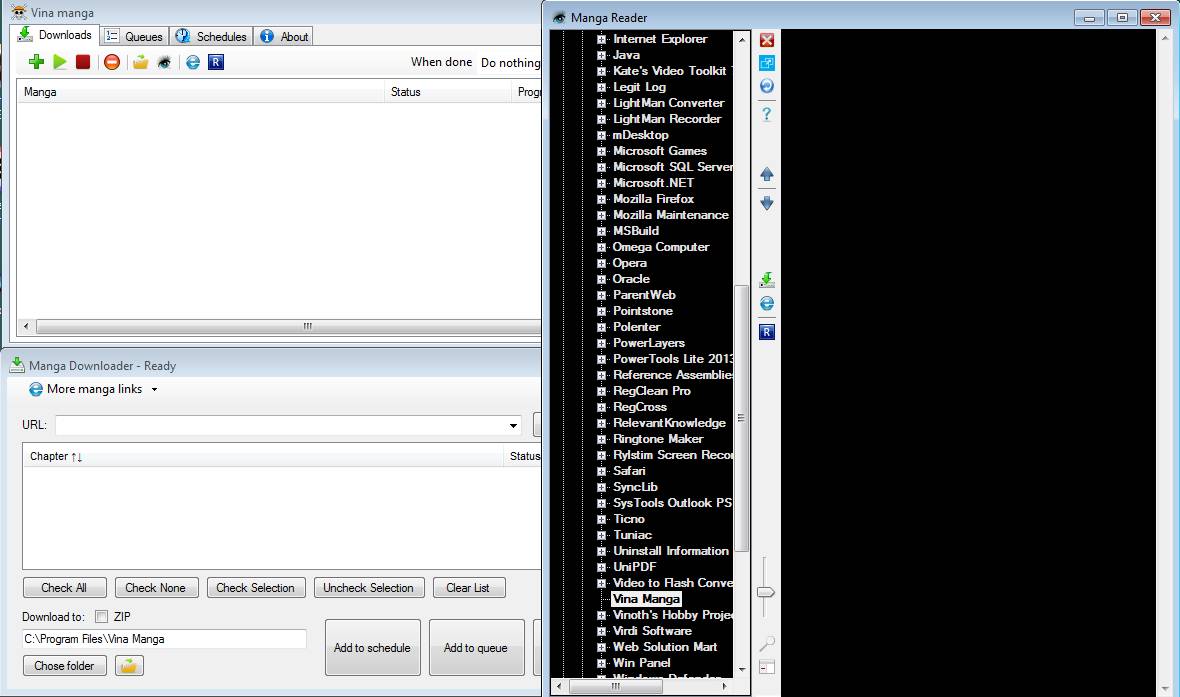Click the download path field C:\Program Files\Vina Manga
Image resolution: width=1180 pixels, height=697 pixels.
(164, 638)
